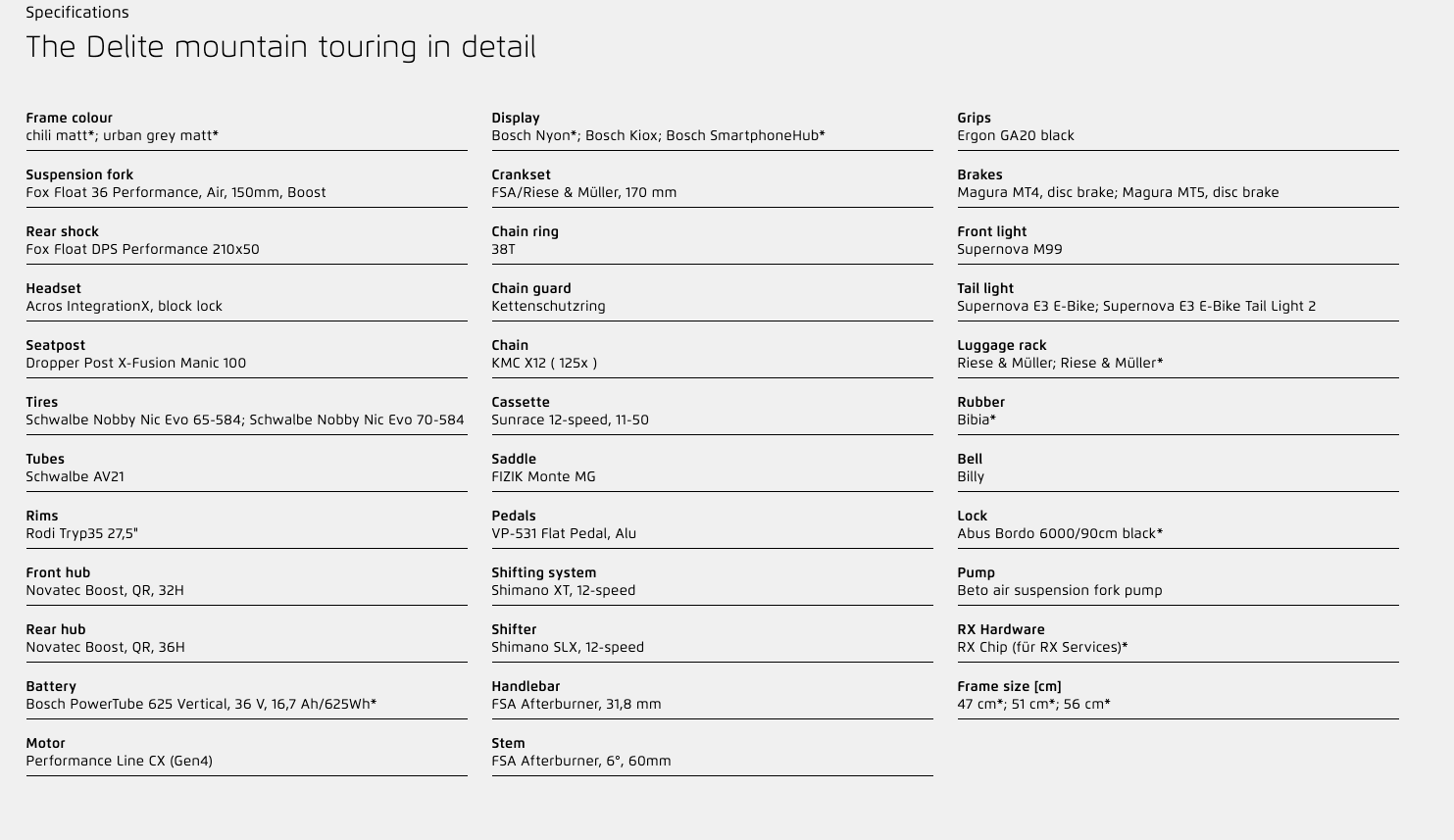Image resolution: width=1454 pixels, height=840 pixels.
Task: Click the Supernova M99 front light value
Action: click(1010, 250)
